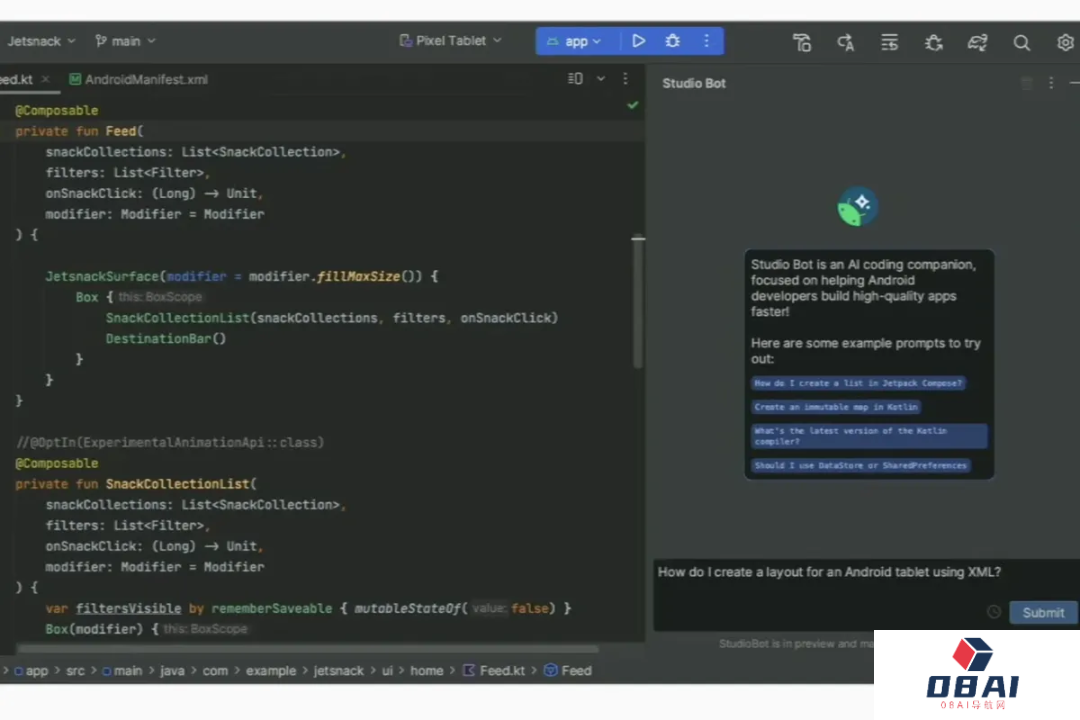This screenshot has width=1080, height=720.
Task: Select prompt about latest Kotlin compiler version
Action: (869, 436)
